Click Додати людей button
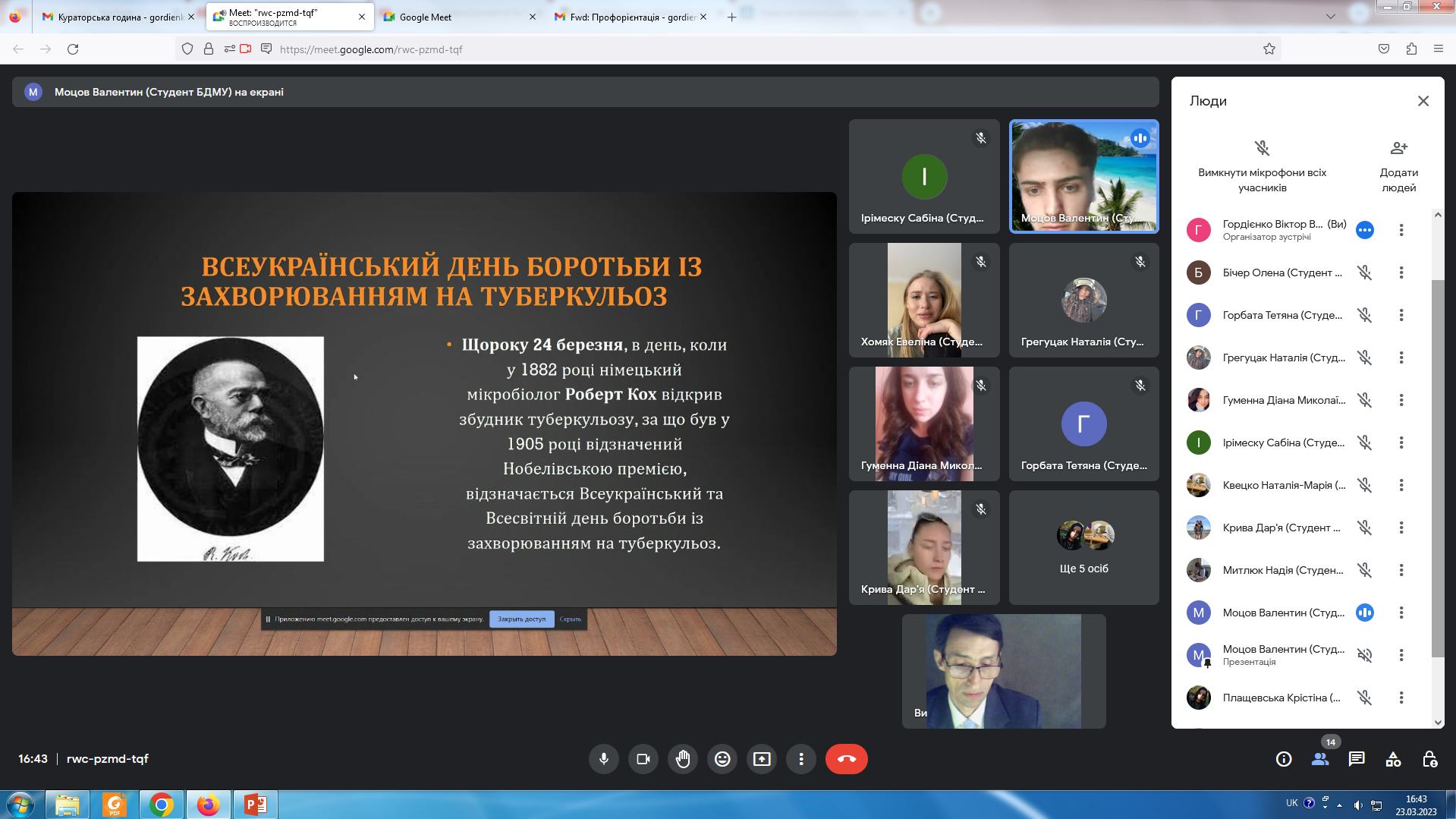Screen dimensions: 1456x819 coord(1398,166)
